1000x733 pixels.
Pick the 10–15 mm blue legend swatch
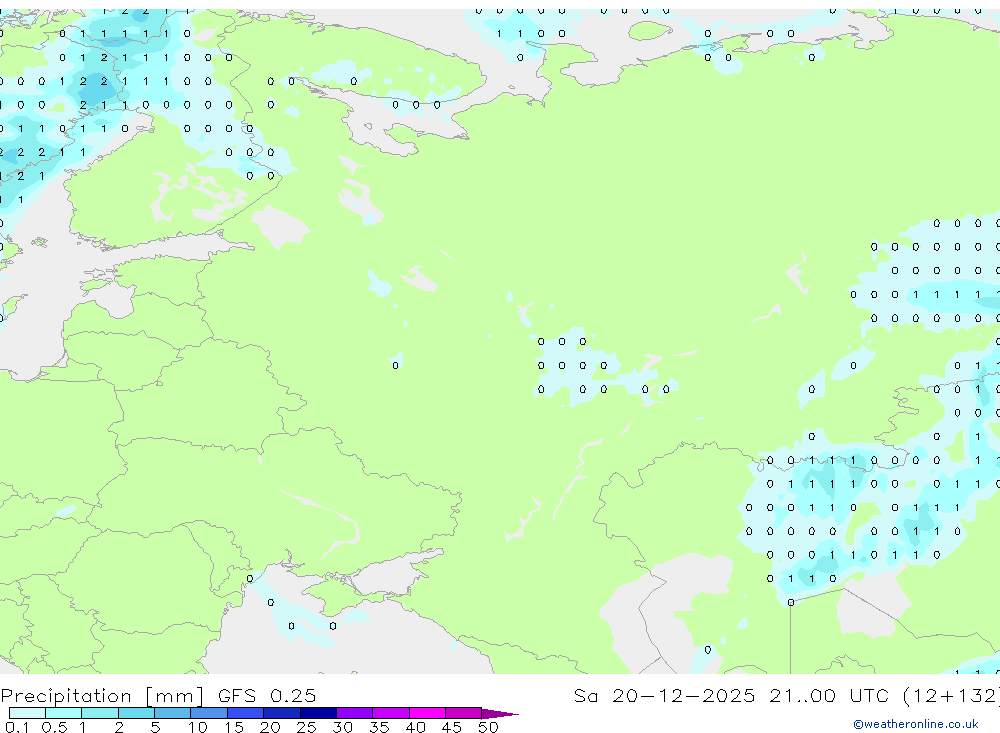coord(209,713)
